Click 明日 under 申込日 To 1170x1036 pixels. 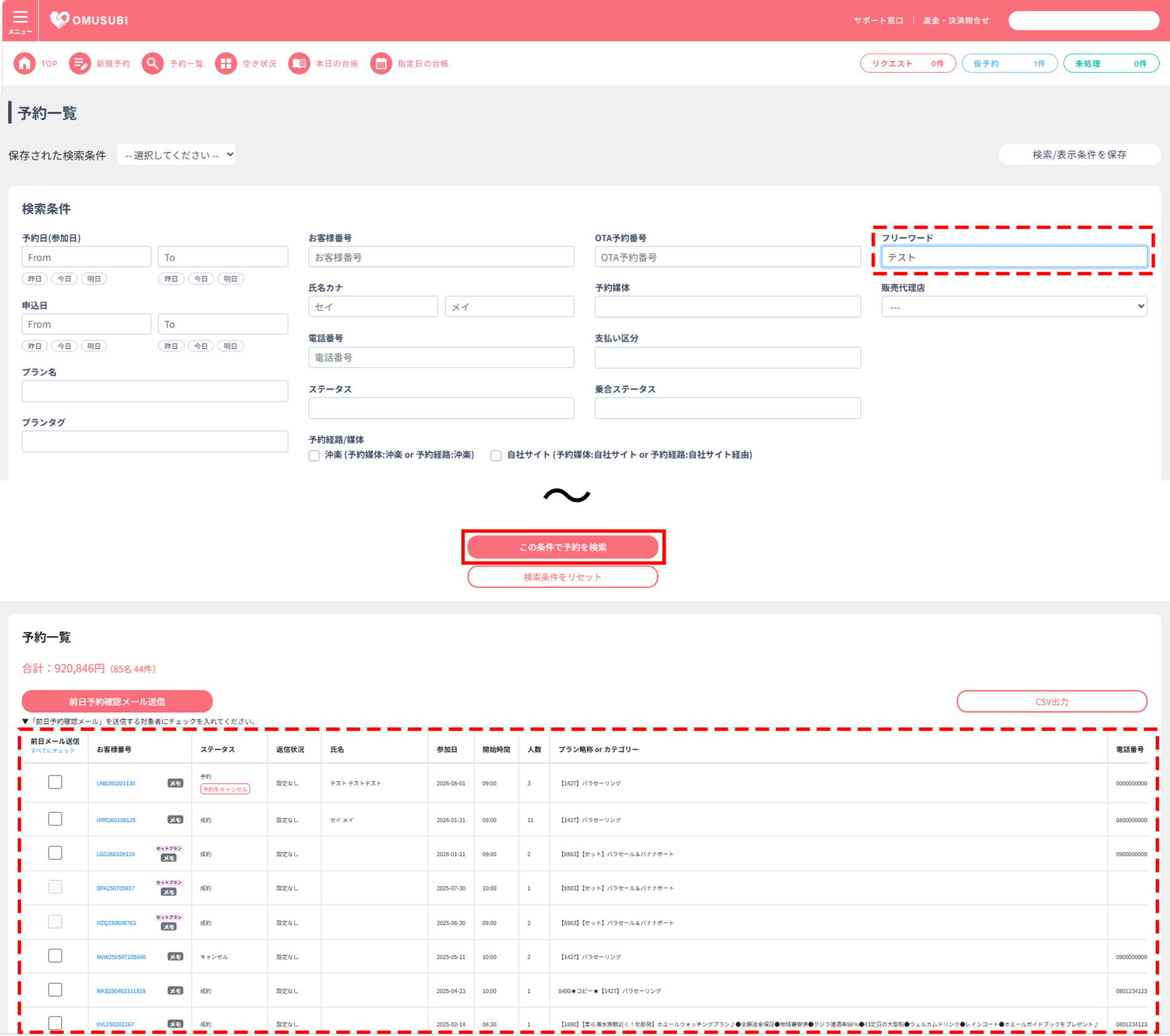click(230, 346)
